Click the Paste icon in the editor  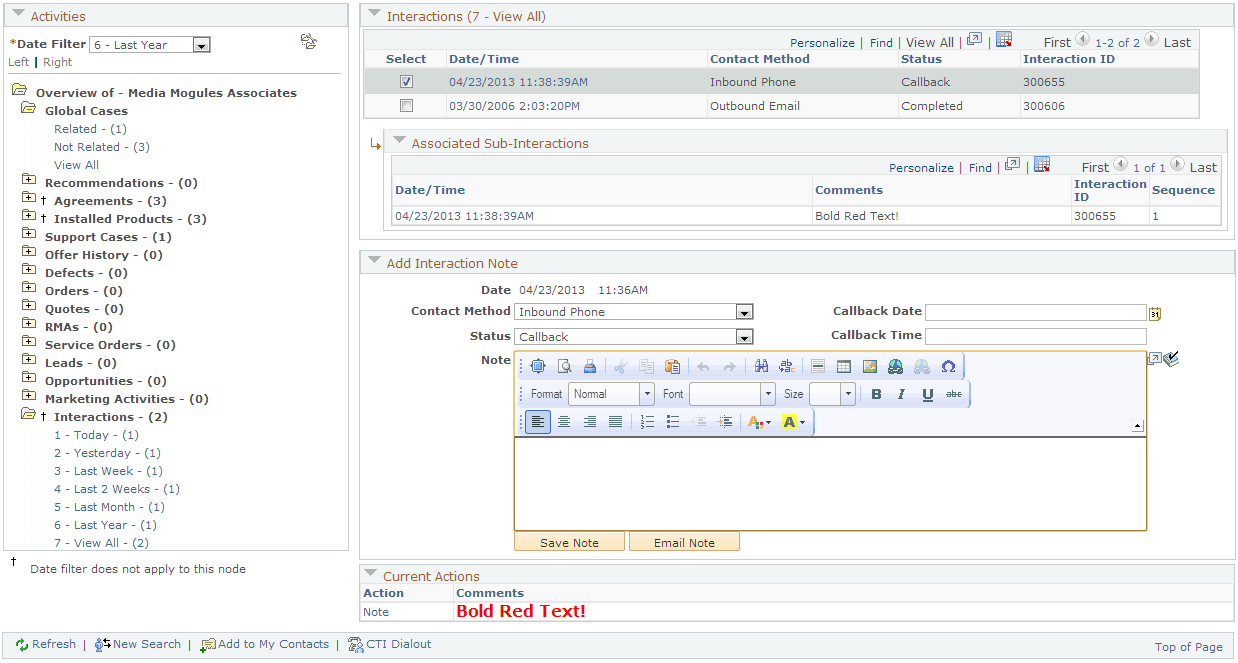point(672,366)
